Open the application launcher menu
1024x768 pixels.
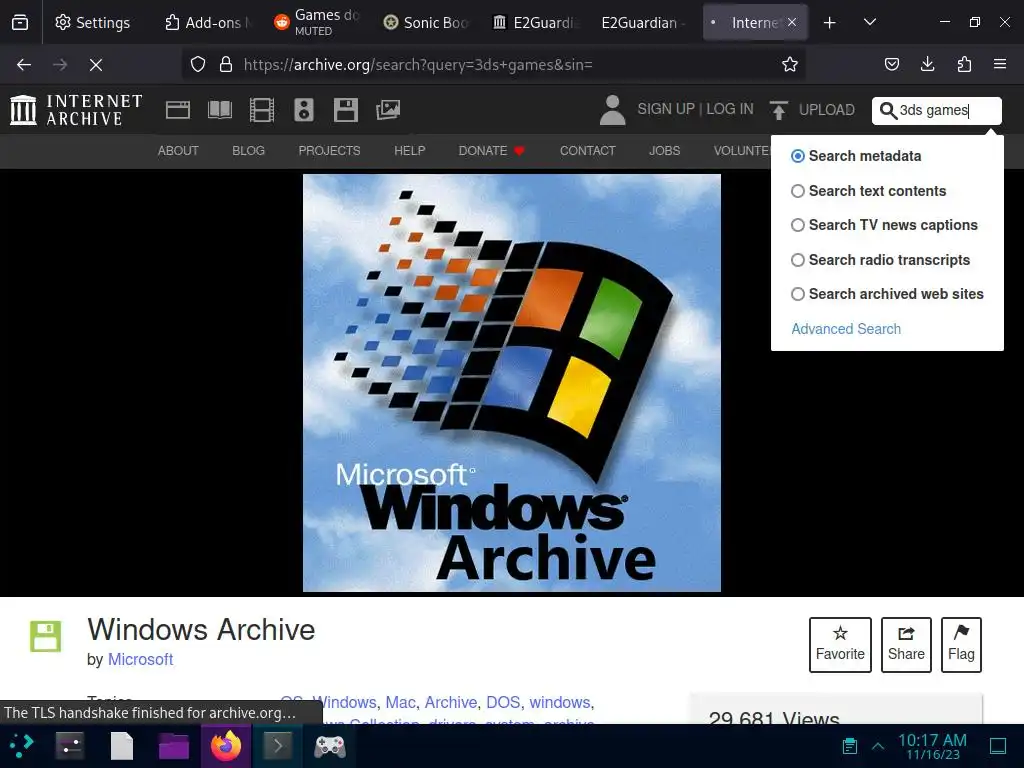click(x=22, y=745)
